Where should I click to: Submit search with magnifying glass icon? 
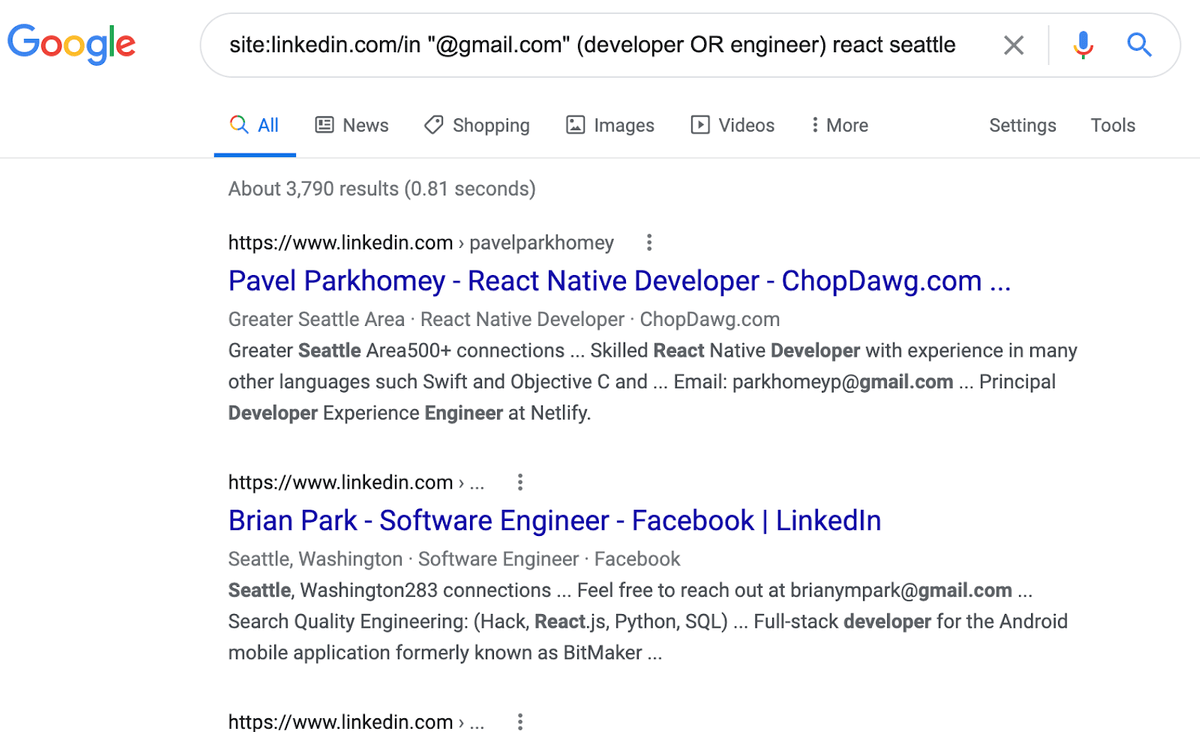click(x=1139, y=44)
